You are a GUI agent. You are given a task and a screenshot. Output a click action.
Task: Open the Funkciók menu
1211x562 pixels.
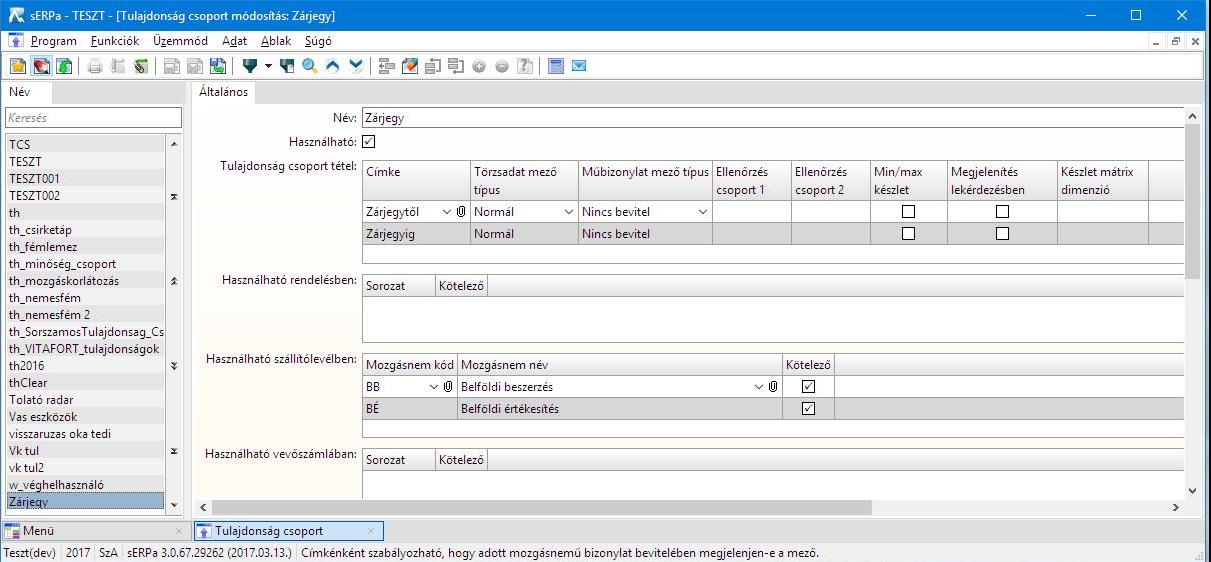115,41
